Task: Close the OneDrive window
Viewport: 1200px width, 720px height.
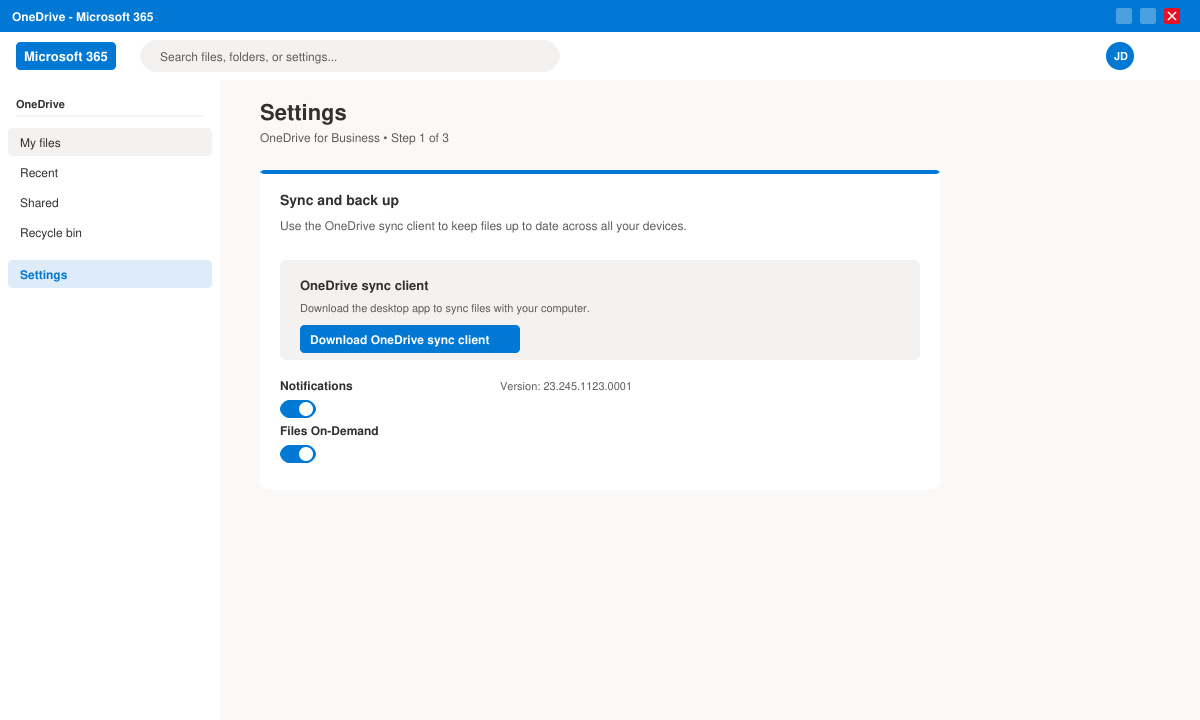Action: (x=1172, y=16)
